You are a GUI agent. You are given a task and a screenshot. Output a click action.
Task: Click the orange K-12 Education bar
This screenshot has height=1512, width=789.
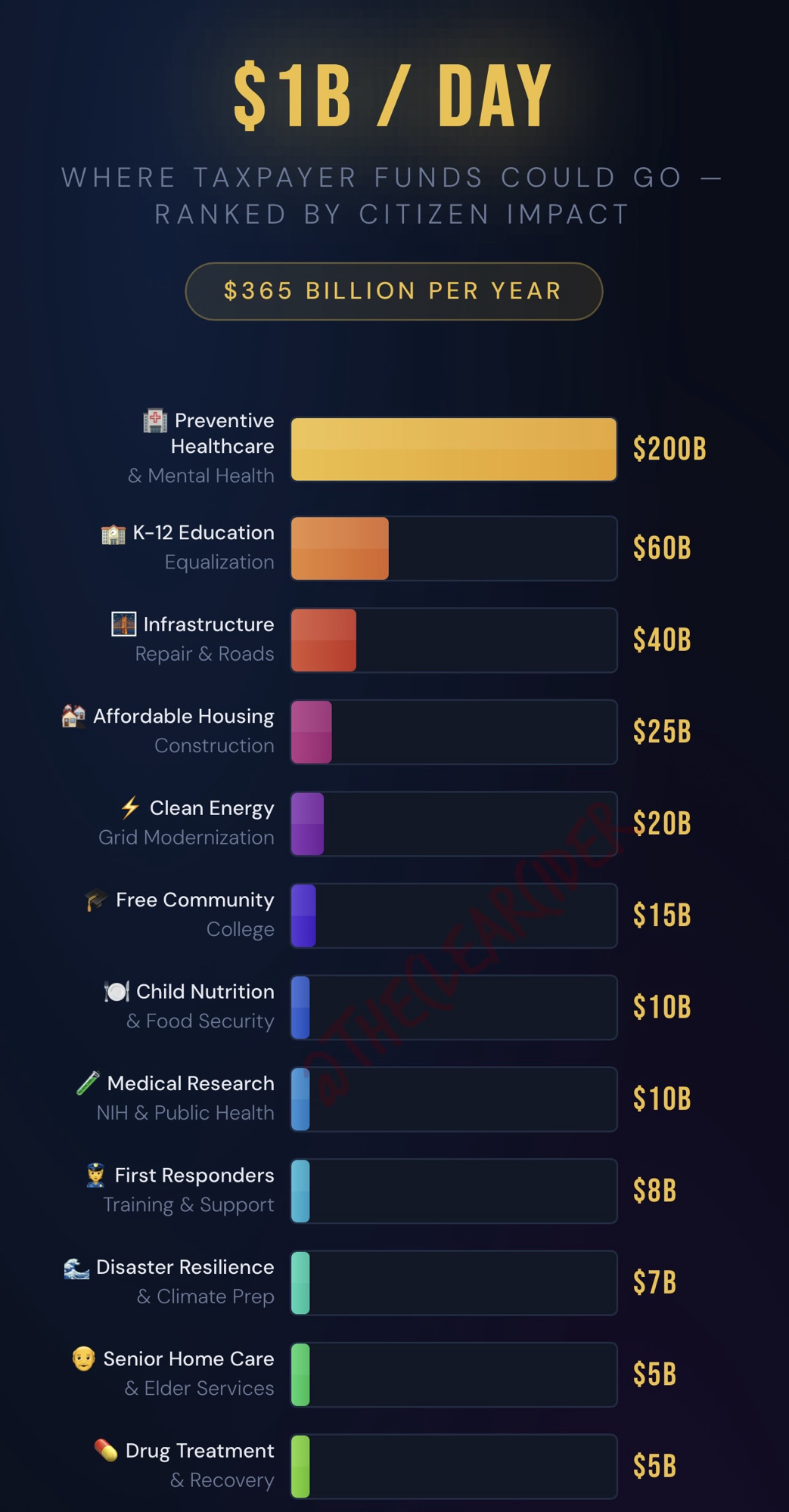click(340, 548)
